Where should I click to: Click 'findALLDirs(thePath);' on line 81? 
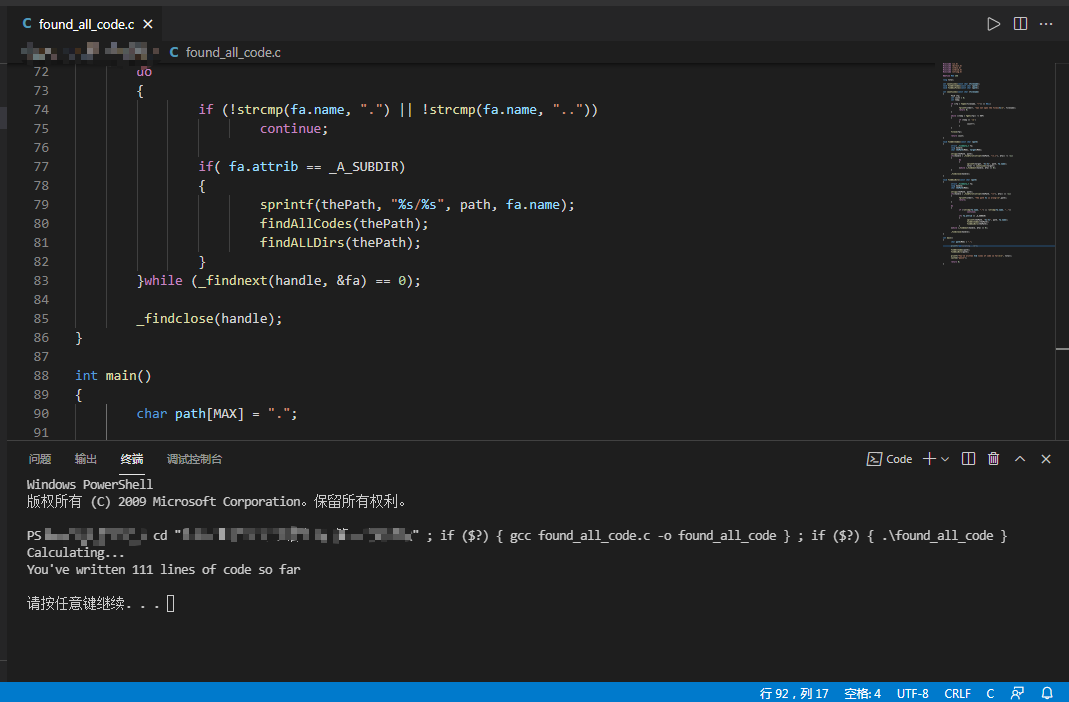340,243
